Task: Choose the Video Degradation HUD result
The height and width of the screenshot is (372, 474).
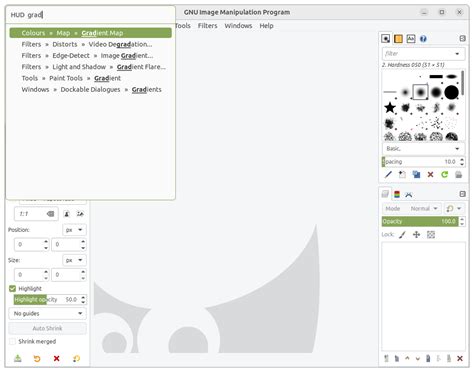Action: coord(90,44)
